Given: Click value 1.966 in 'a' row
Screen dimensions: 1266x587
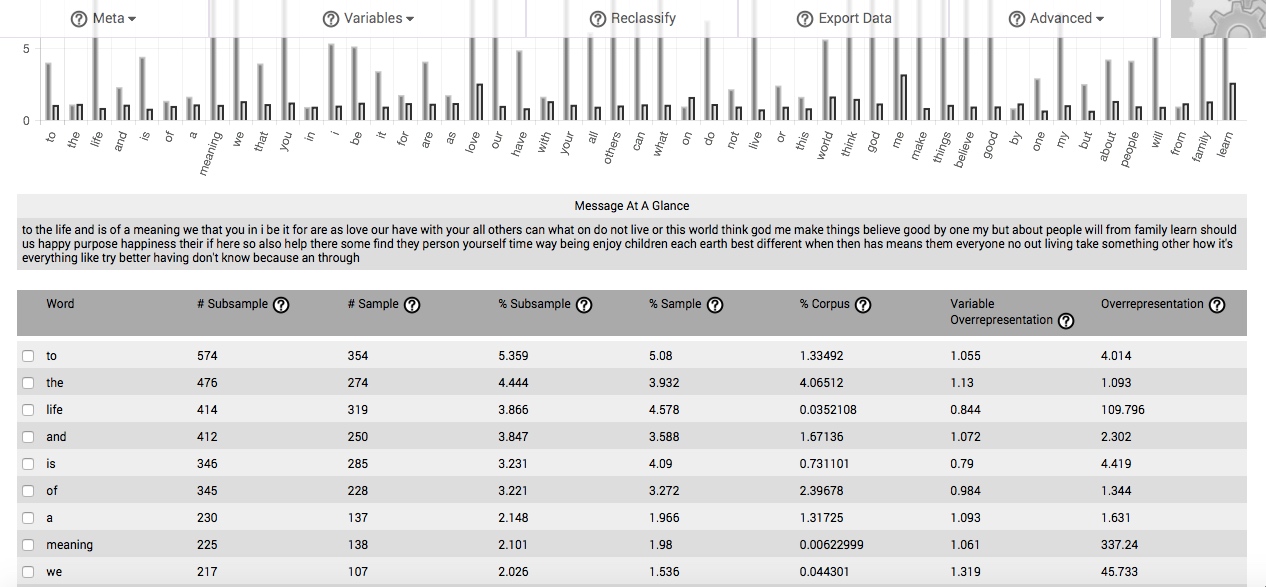Looking at the screenshot, I should point(664,518).
